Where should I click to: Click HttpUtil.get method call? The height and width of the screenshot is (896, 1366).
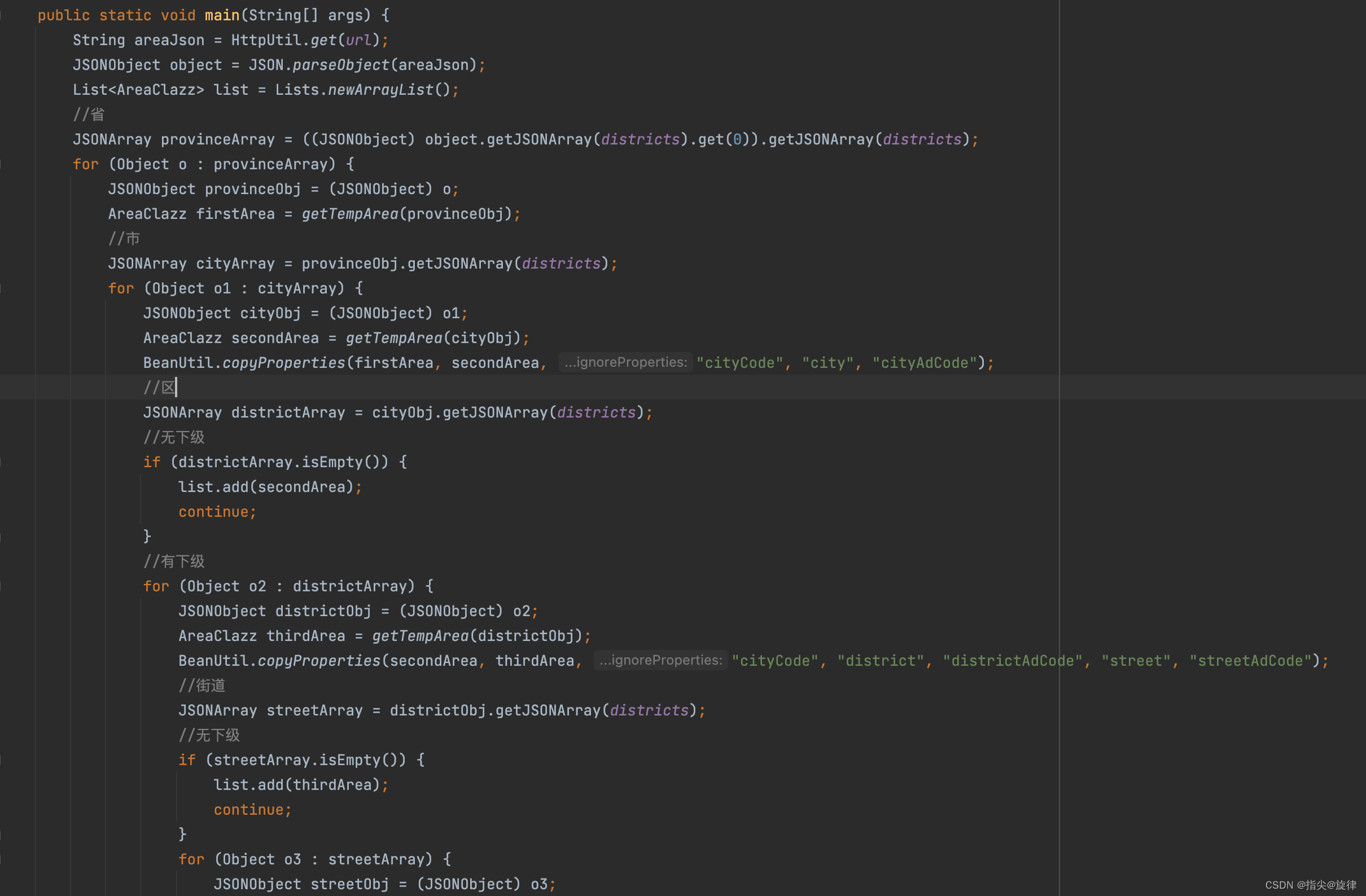pyautogui.click(x=323, y=40)
